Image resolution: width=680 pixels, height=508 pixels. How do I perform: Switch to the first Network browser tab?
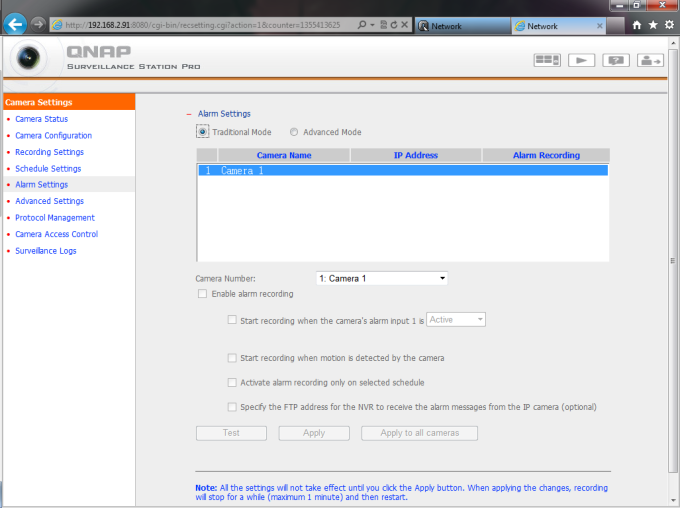tap(458, 26)
